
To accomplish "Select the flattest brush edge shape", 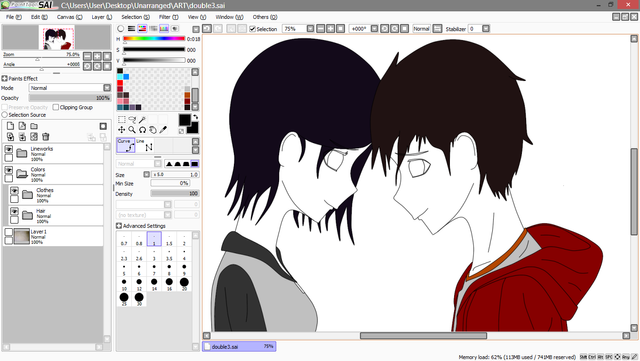I will click(x=195, y=164).
